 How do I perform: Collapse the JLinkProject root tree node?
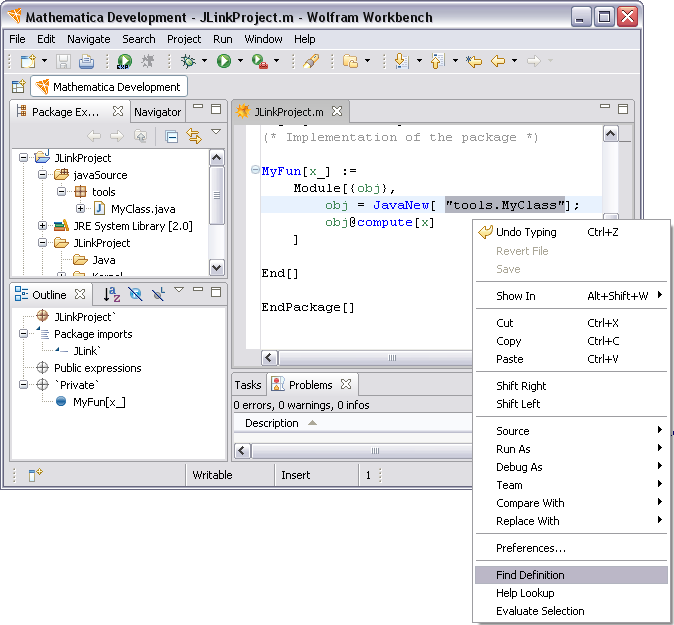[23, 158]
